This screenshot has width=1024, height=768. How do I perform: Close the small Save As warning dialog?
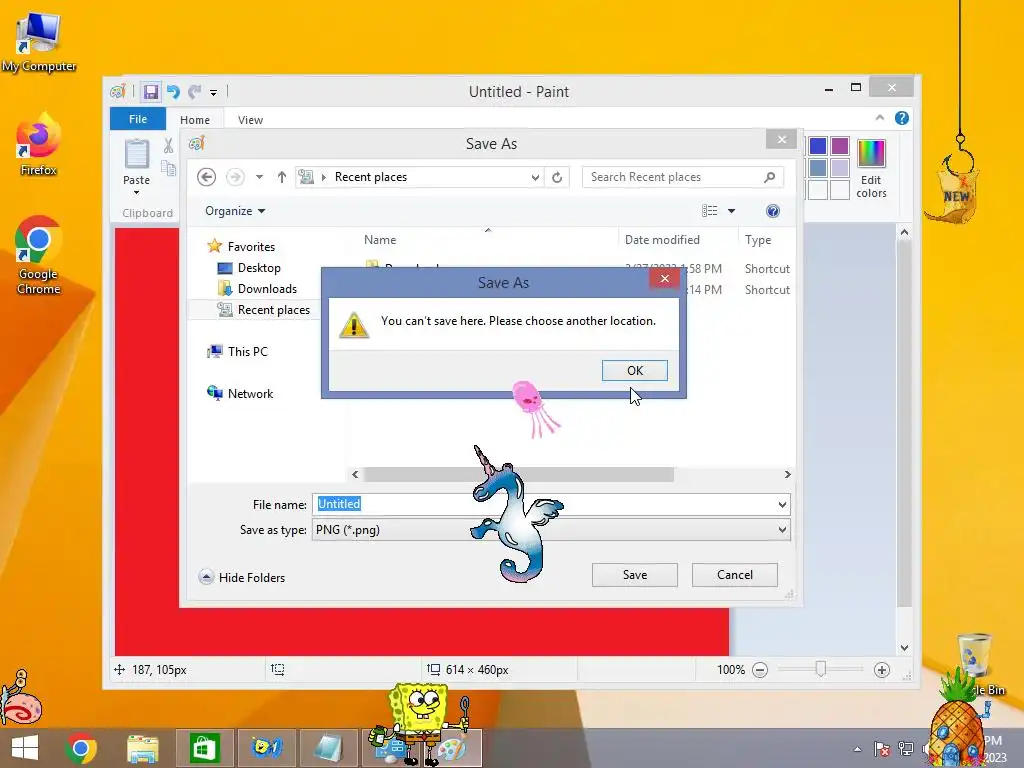pyautogui.click(x=664, y=279)
